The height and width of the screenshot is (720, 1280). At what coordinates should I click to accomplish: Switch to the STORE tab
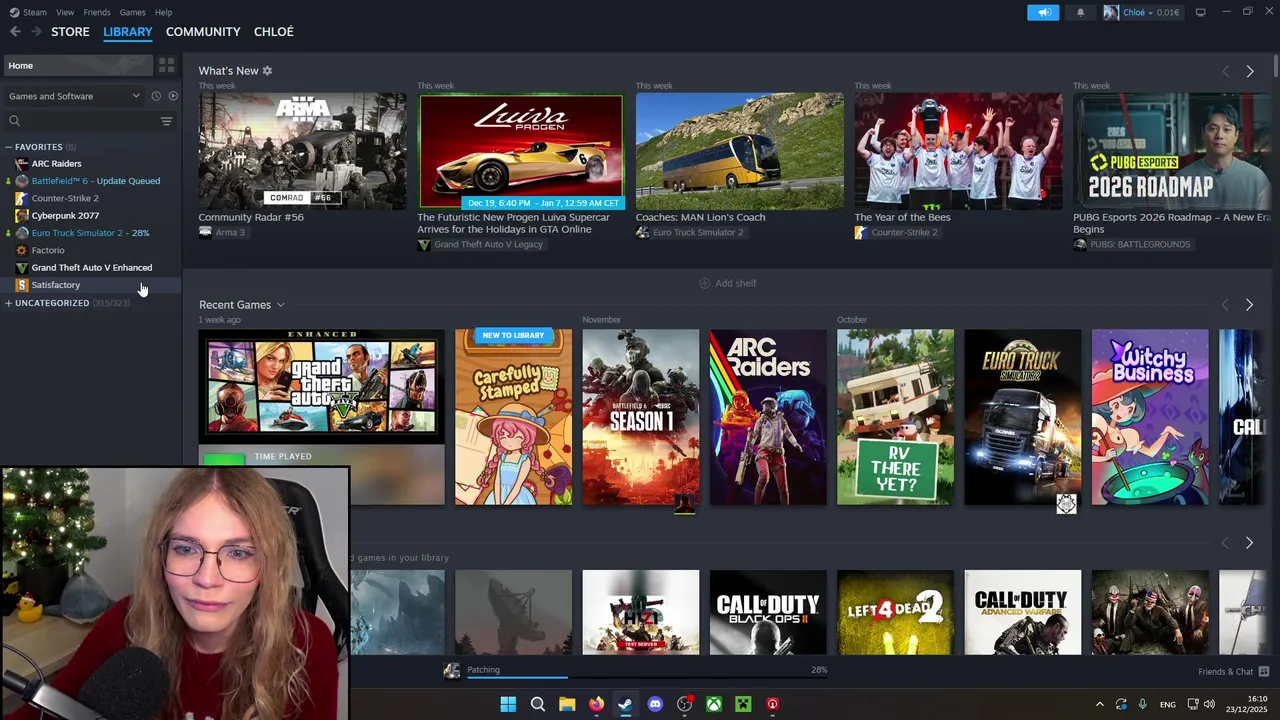pyautogui.click(x=70, y=32)
